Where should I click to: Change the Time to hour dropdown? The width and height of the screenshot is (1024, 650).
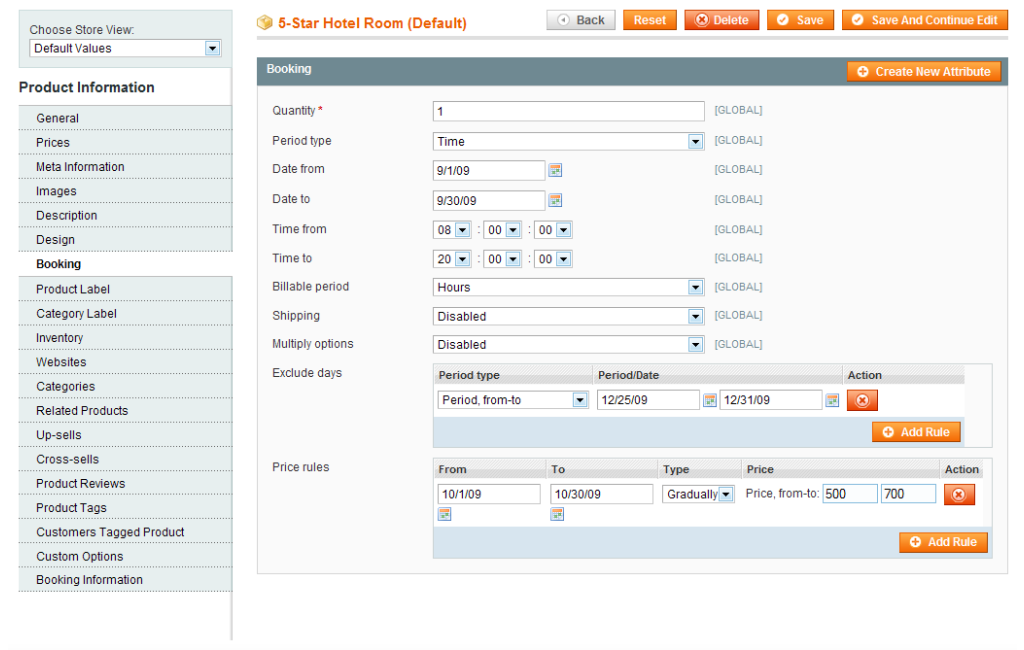[452, 259]
